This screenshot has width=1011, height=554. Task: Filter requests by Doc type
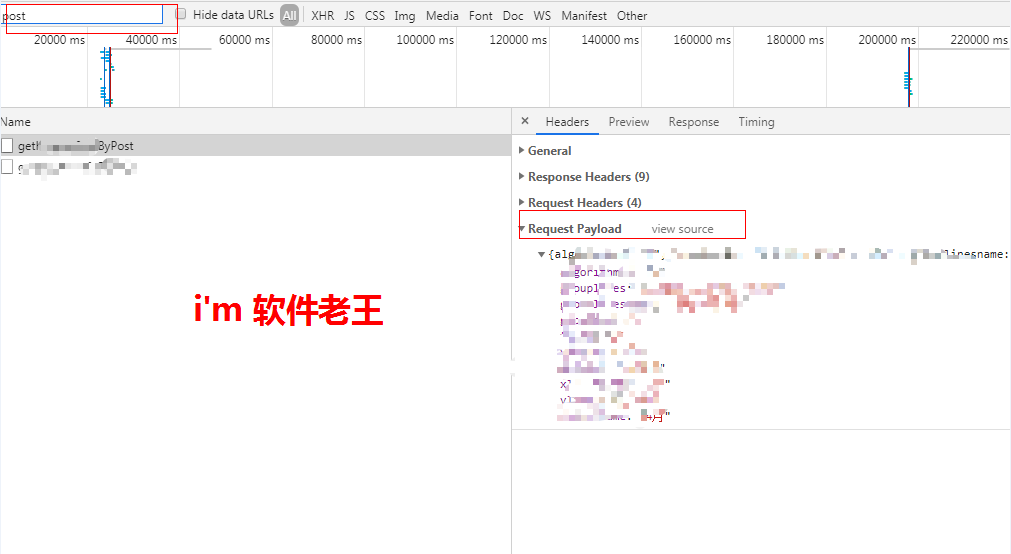513,15
